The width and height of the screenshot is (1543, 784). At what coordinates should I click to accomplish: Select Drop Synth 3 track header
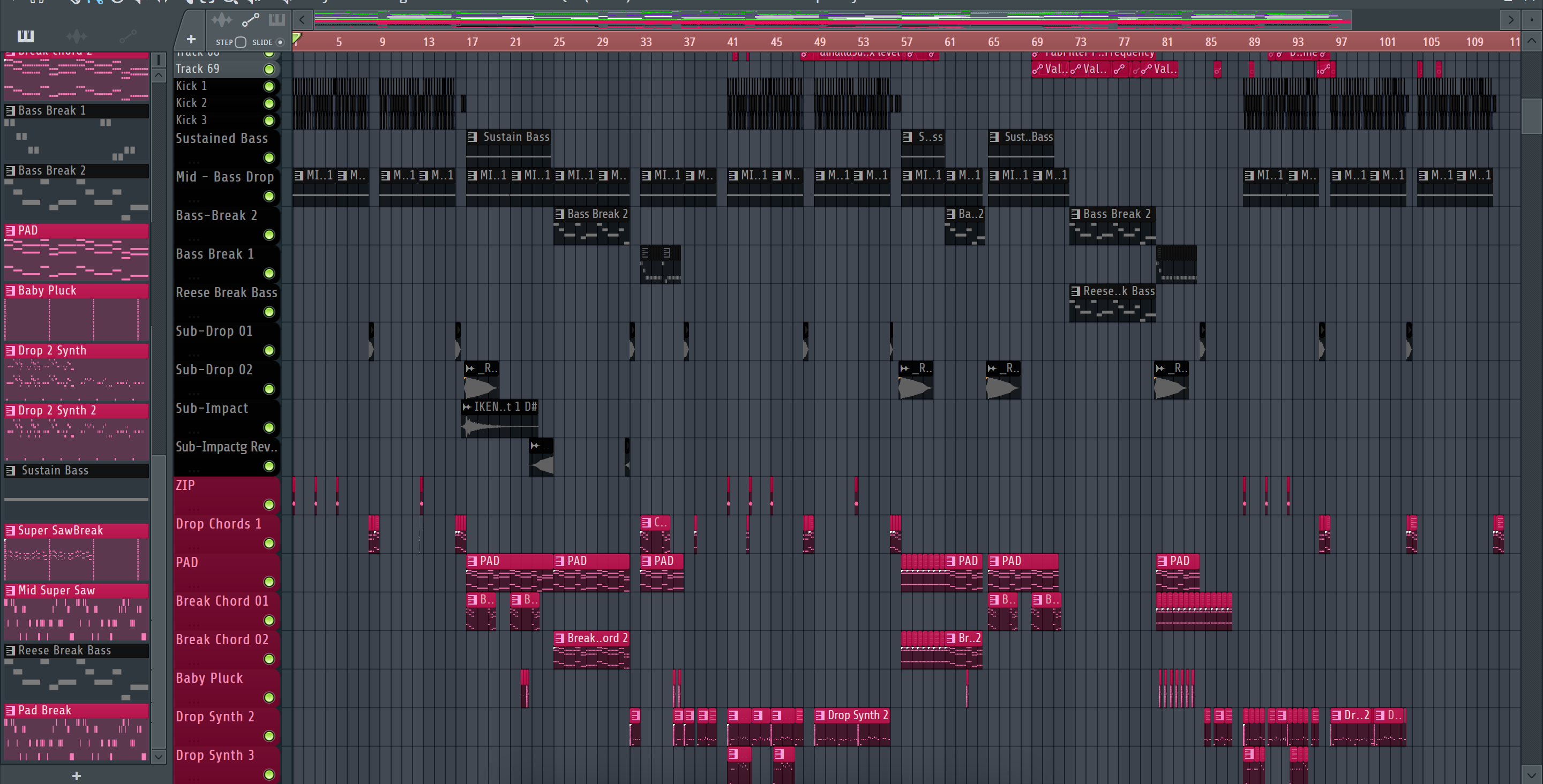[x=227, y=765]
